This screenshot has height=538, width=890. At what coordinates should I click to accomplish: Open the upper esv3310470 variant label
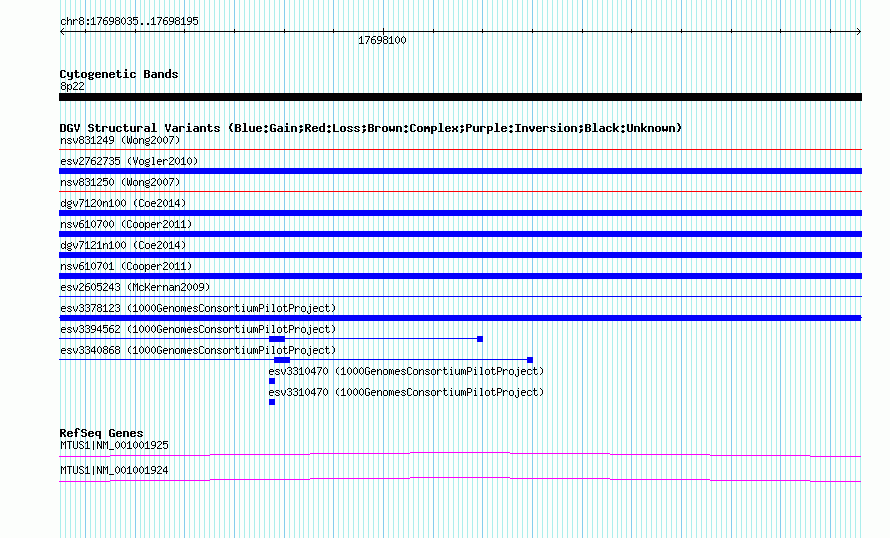coord(406,371)
